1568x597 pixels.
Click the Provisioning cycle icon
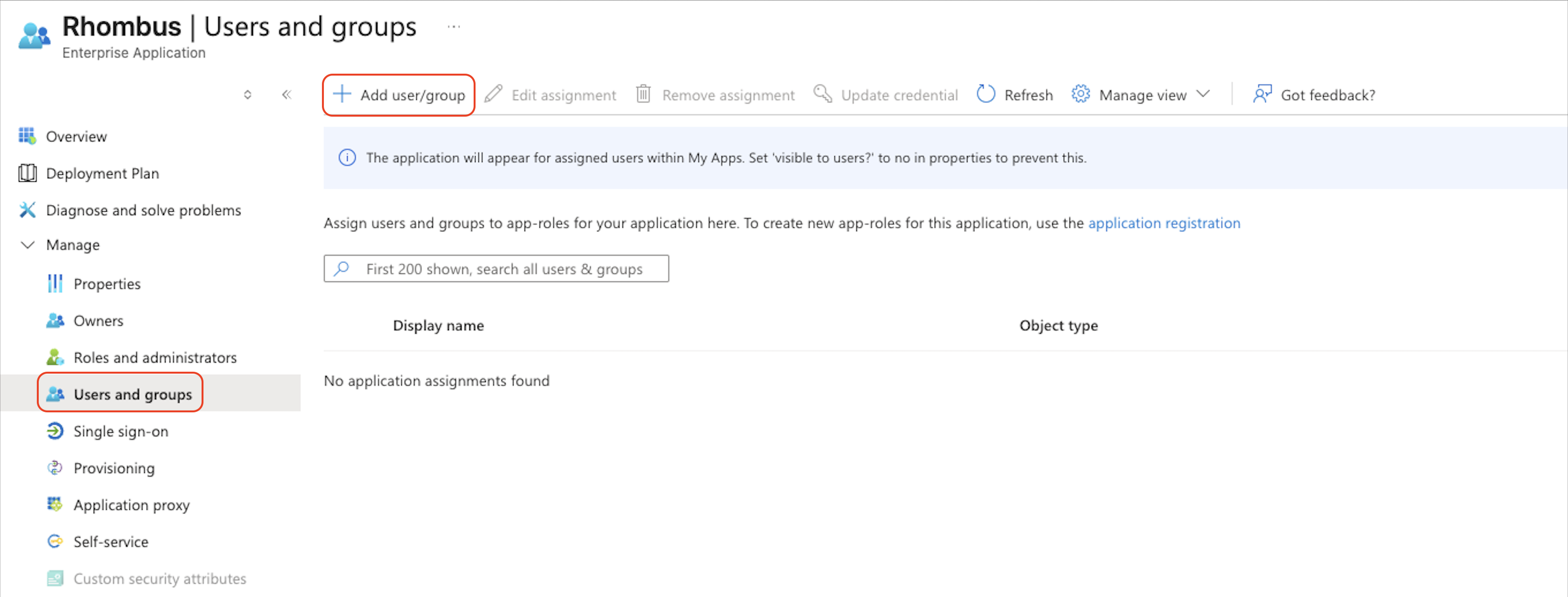point(55,467)
